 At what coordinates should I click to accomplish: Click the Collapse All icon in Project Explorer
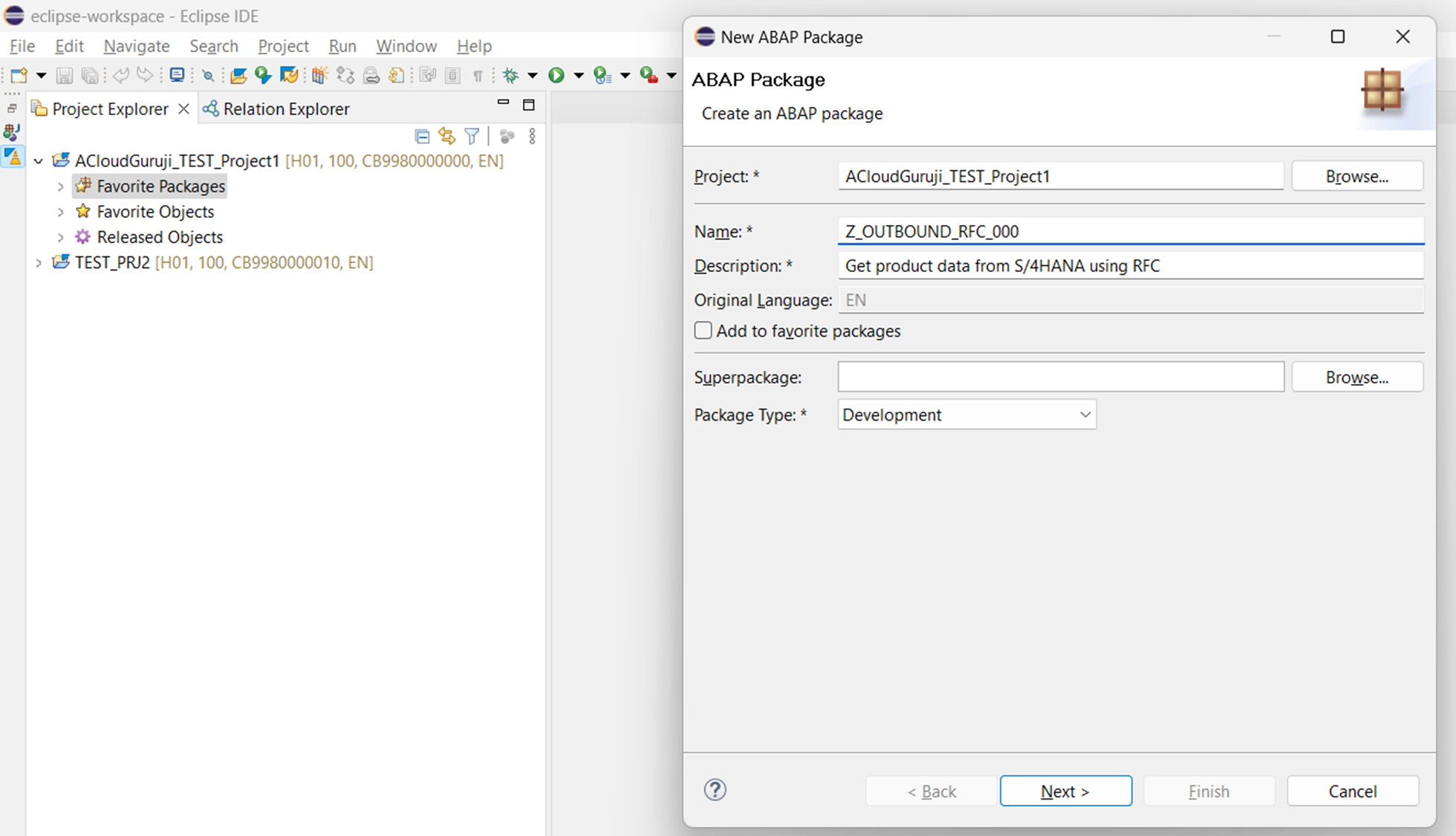(422, 136)
